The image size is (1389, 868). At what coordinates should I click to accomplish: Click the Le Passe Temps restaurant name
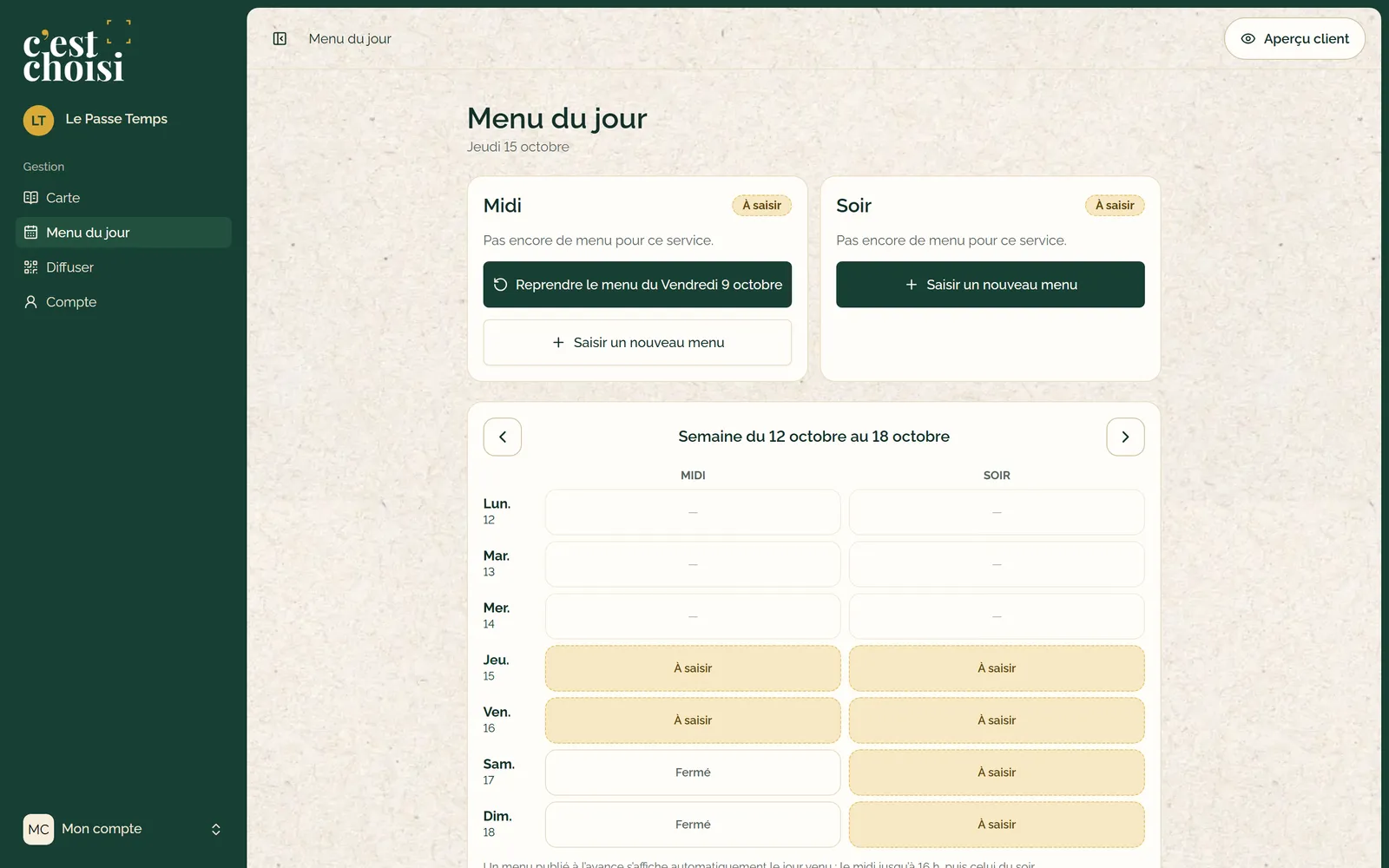pyautogui.click(x=116, y=119)
